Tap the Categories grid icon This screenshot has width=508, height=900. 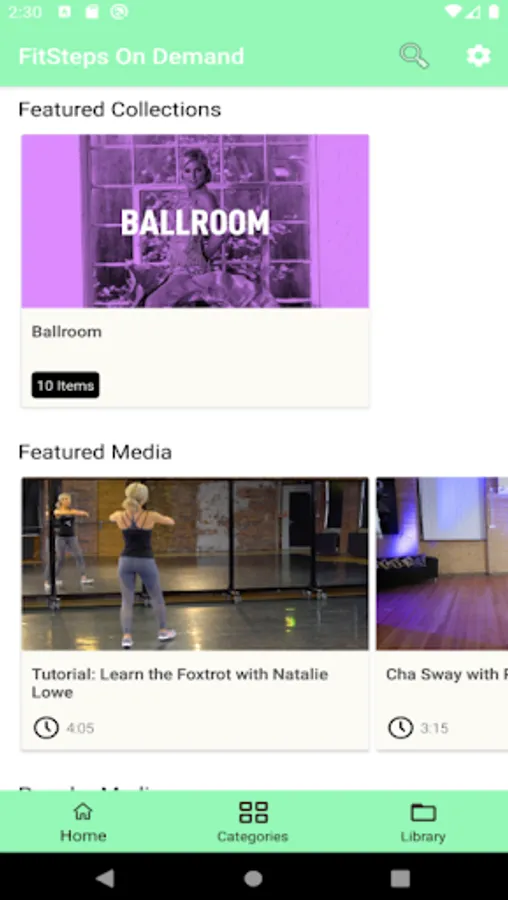point(253,812)
